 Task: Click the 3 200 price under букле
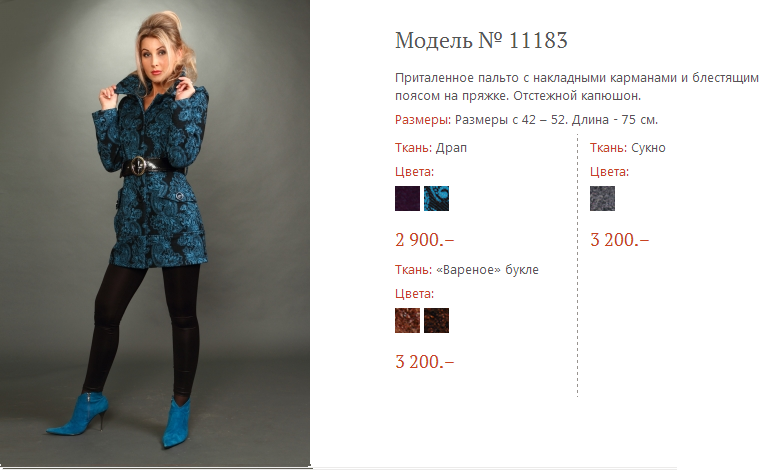point(424,361)
